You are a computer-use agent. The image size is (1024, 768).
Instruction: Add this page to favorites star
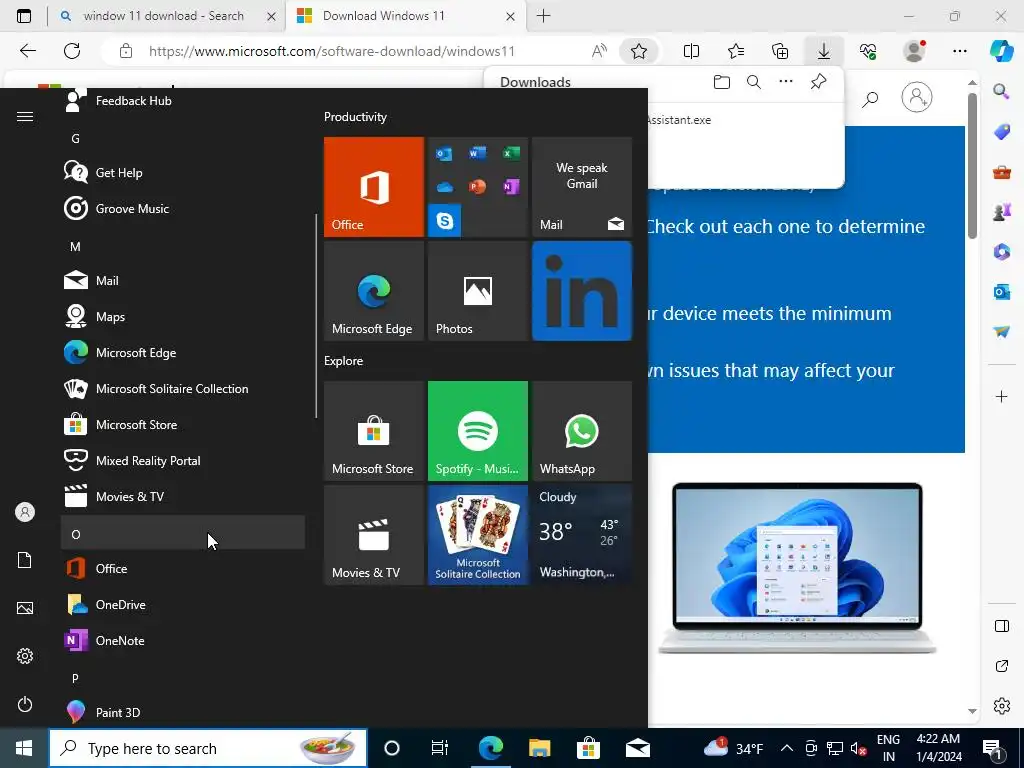pos(639,51)
